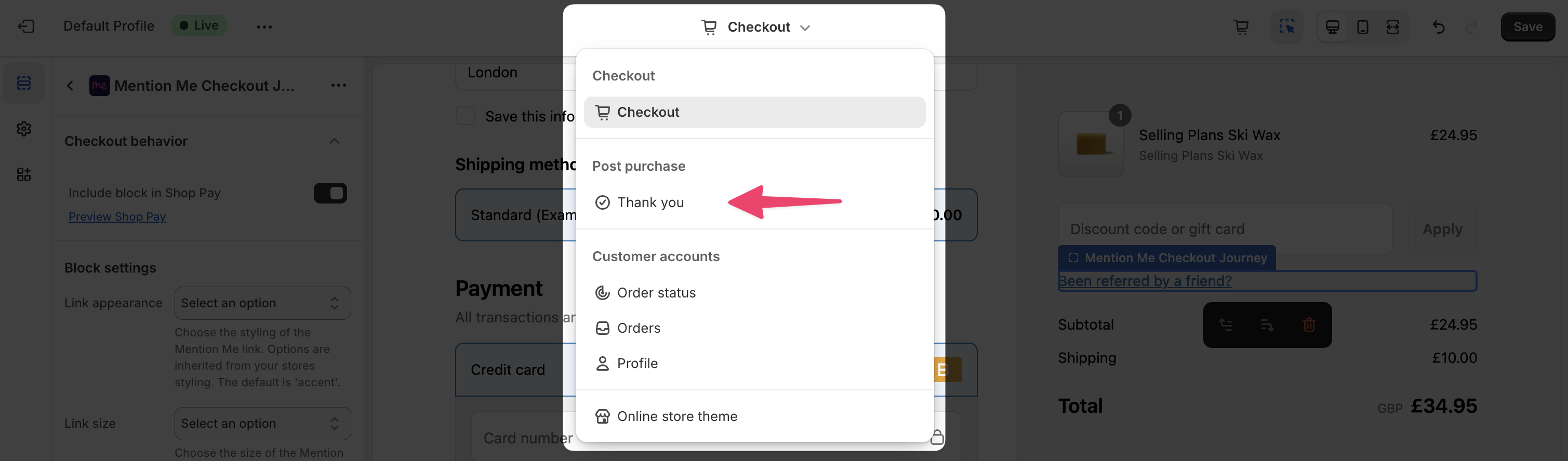This screenshot has width=1568, height=461.
Task: Open theme Settings via the gear icon
Action: [x=24, y=128]
